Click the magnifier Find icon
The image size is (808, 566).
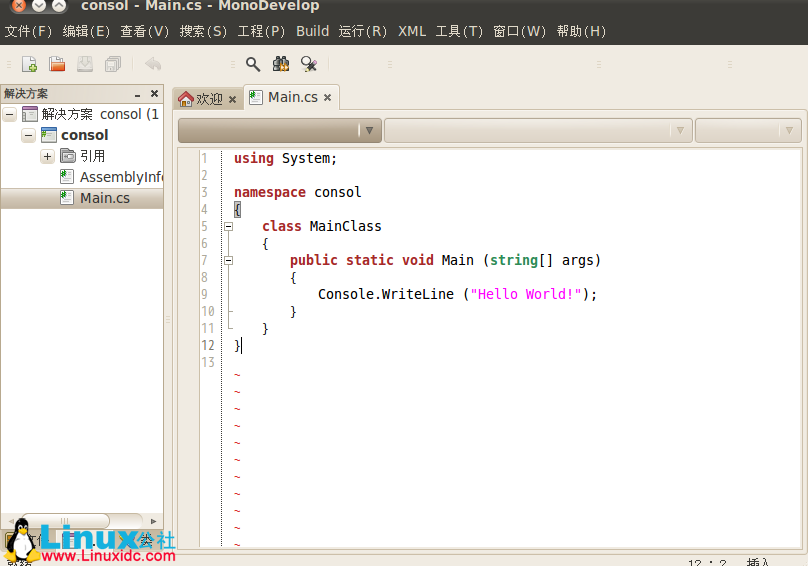pyautogui.click(x=253, y=64)
